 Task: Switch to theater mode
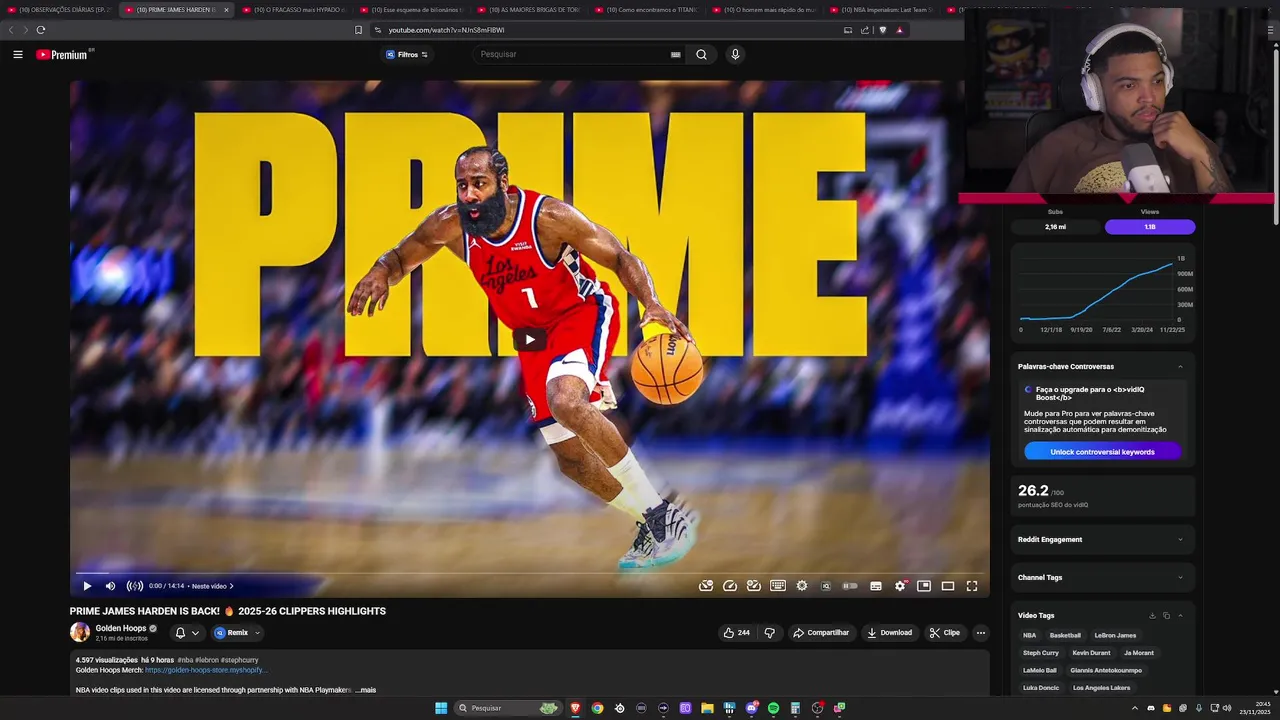(948, 586)
